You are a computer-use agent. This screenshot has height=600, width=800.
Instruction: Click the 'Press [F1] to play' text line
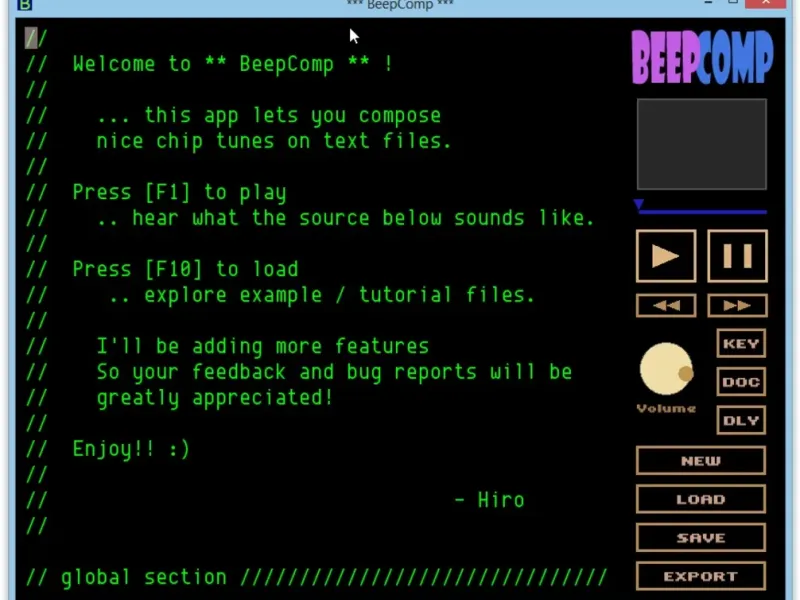point(180,193)
